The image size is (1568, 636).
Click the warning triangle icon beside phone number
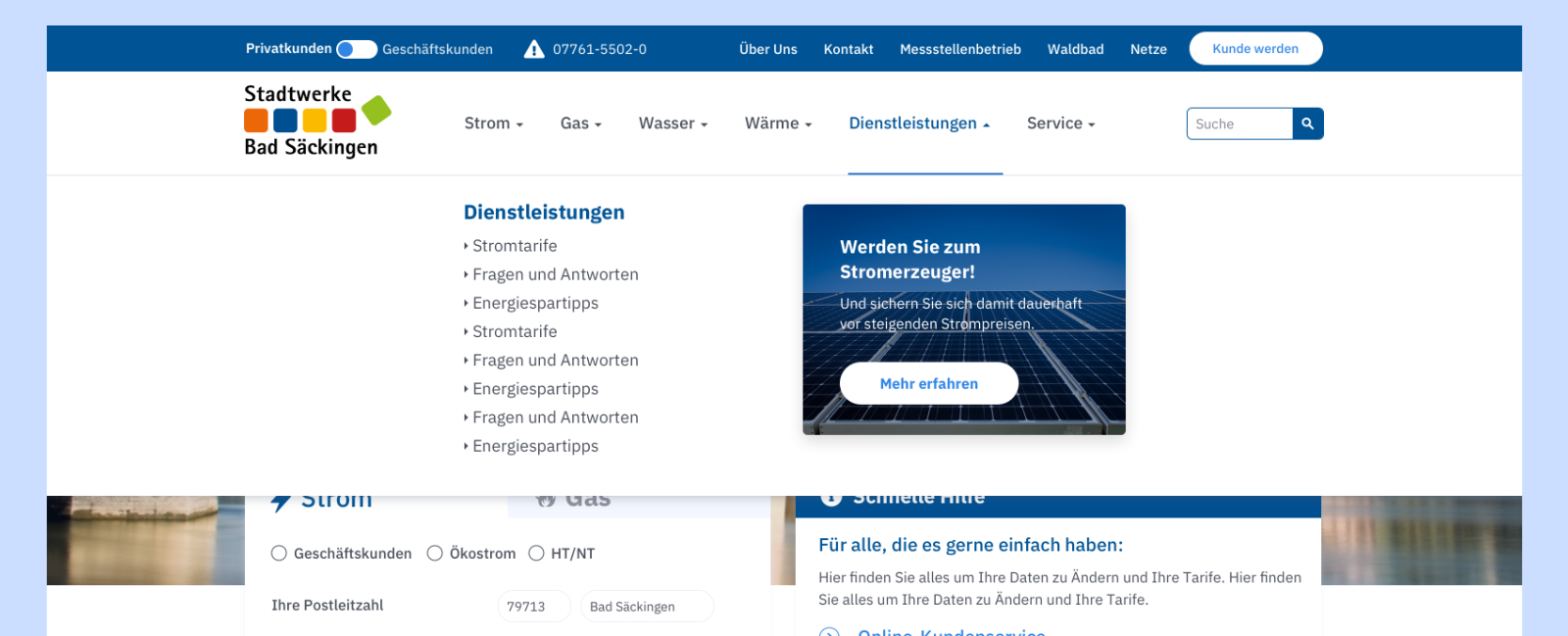point(534,49)
